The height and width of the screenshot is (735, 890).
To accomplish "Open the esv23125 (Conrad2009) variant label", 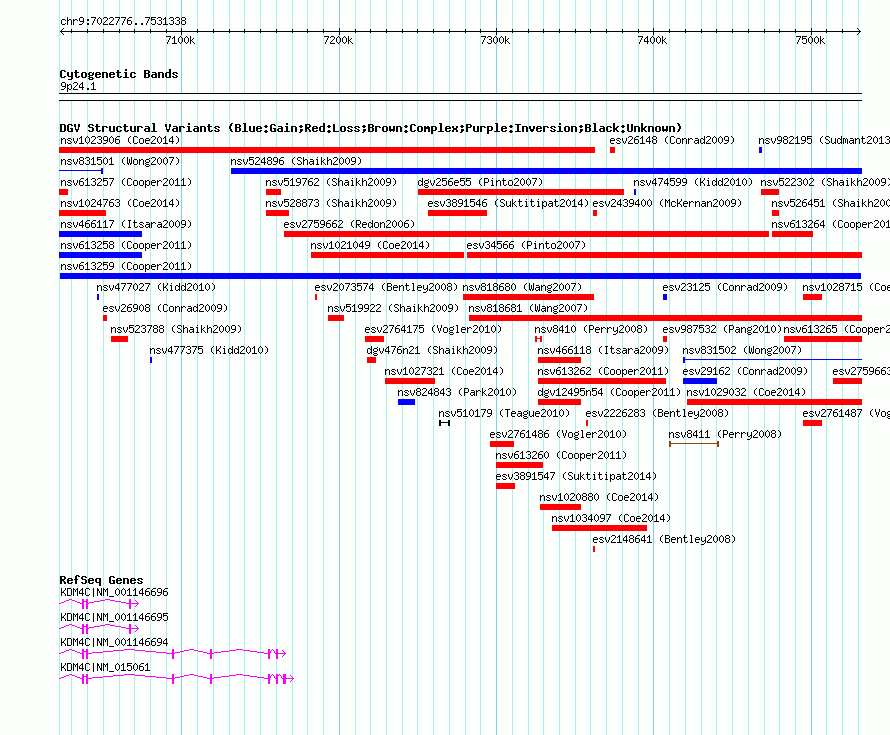I will click(725, 287).
